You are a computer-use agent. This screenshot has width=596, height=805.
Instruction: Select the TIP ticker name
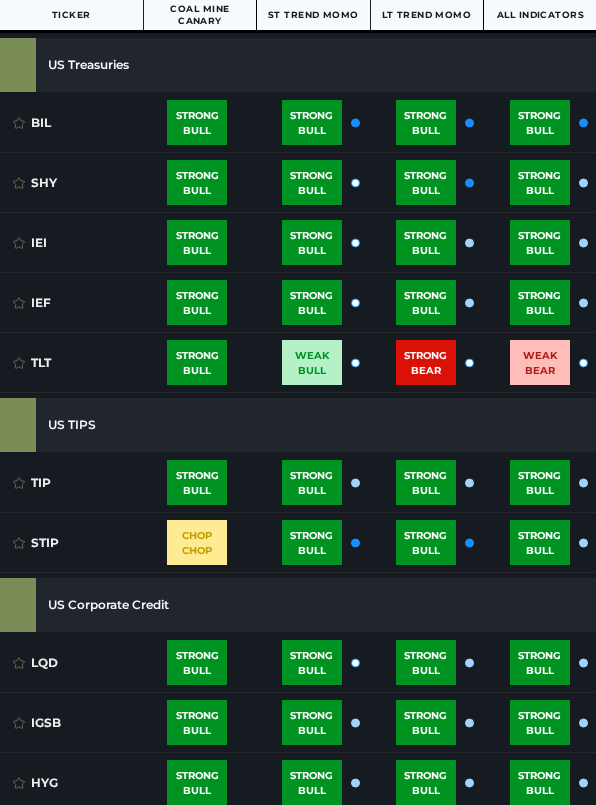tap(41, 484)
